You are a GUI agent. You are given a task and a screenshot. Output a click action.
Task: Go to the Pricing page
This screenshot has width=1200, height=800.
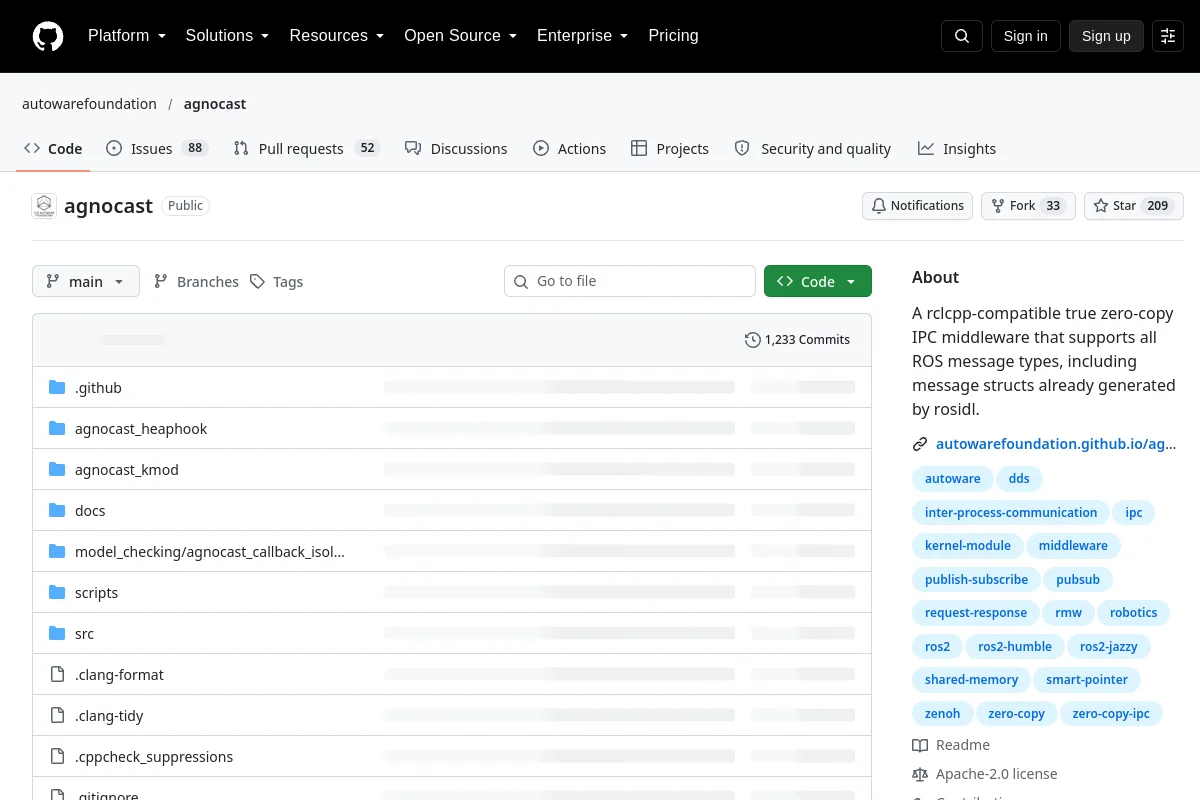point(673,36)
